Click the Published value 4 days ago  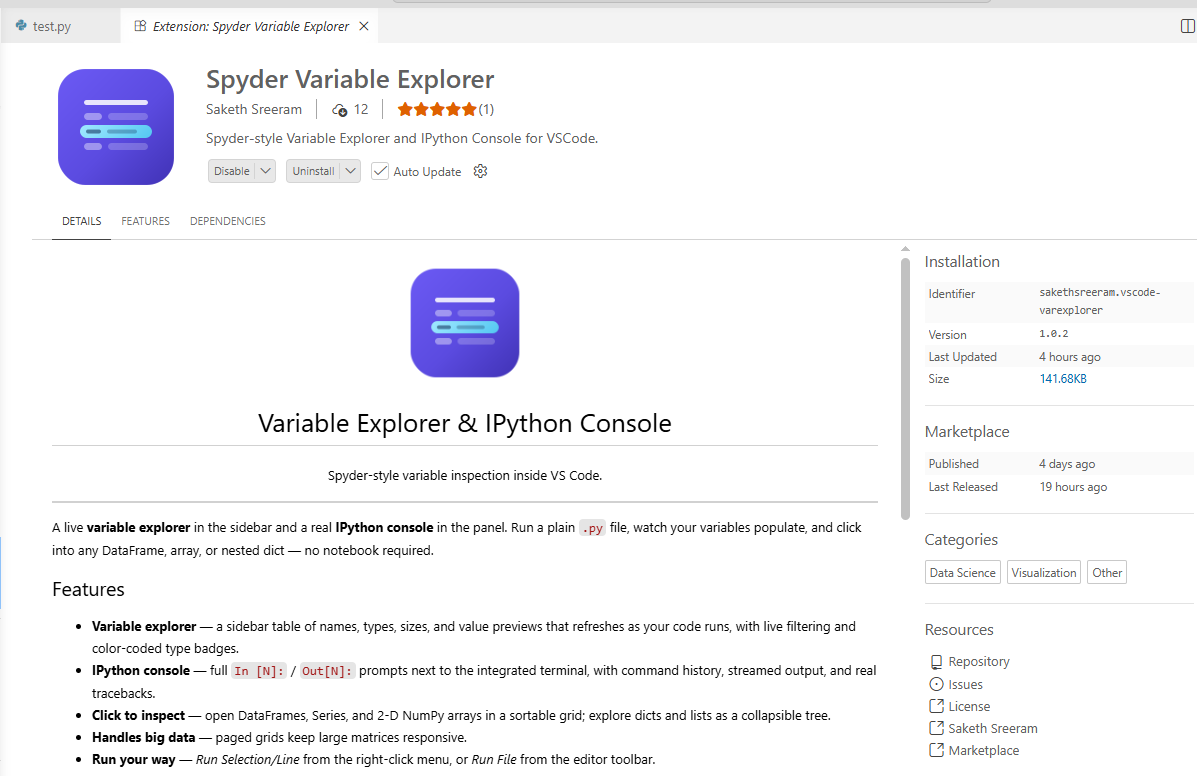click(1067, 464)
